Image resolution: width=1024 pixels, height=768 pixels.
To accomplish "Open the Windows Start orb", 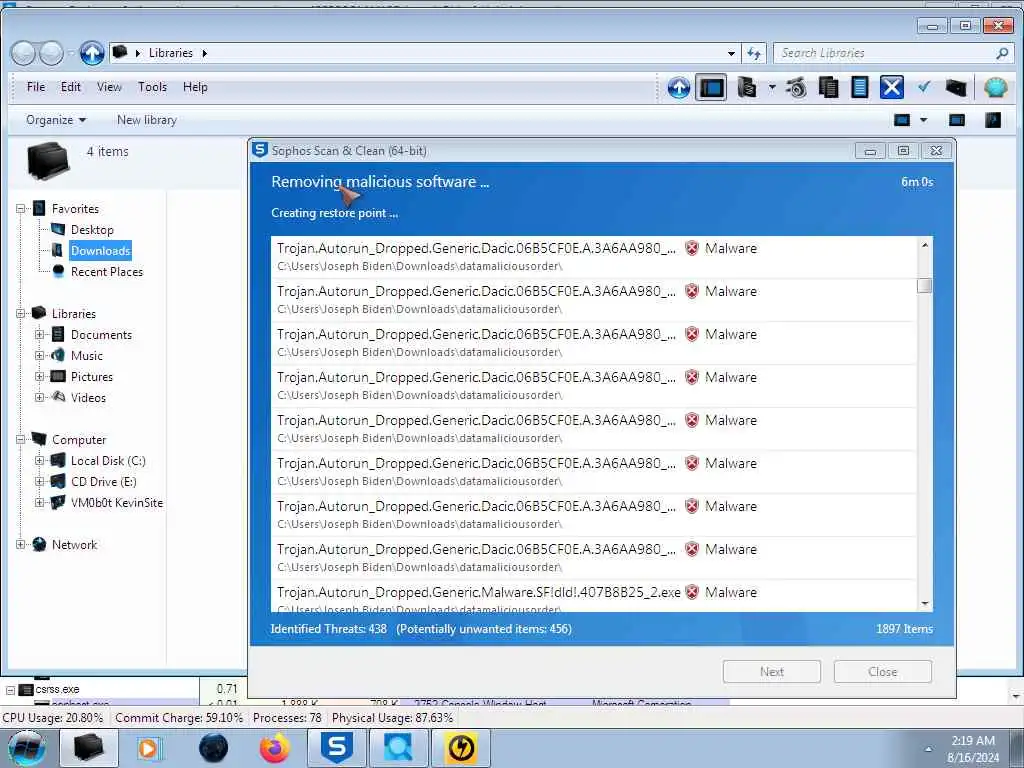I will point(27,748).
